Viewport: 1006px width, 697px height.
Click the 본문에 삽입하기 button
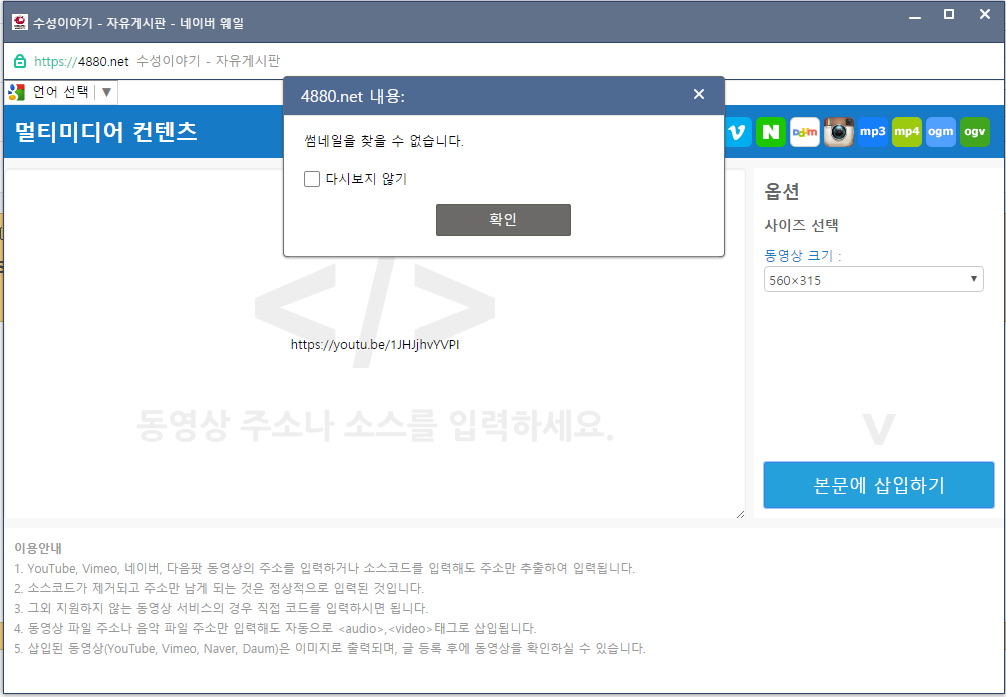pyautogui.click(x=879, y=485)
